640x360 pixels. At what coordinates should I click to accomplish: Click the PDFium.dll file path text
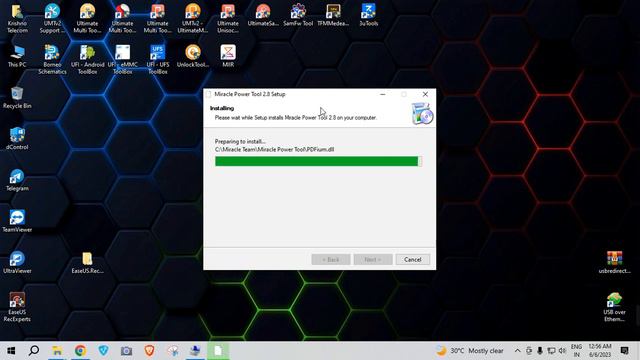pos(274,149)
